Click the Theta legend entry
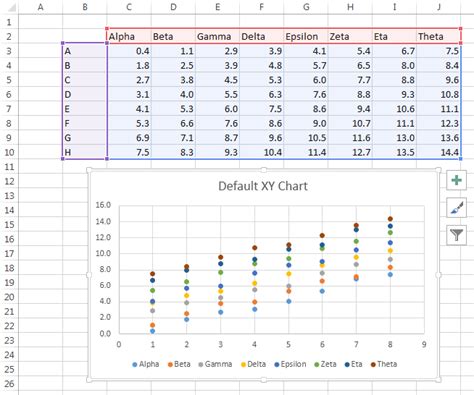Viewport: 474px width, 395px height. coord(384,364)
